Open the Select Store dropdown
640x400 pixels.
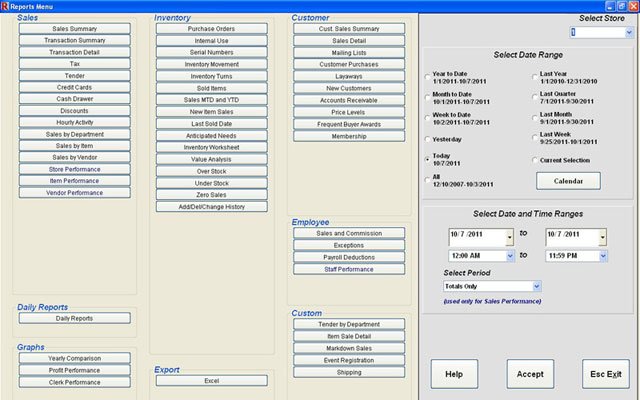coord(628,32)
